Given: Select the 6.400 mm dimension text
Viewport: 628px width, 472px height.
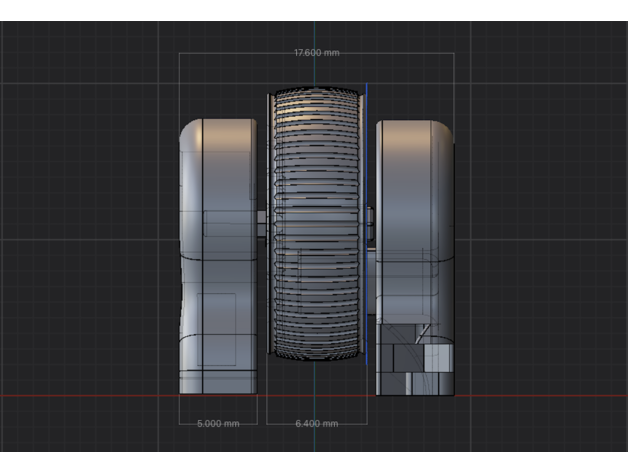Looking at the screenshot, I should [317, 424].
